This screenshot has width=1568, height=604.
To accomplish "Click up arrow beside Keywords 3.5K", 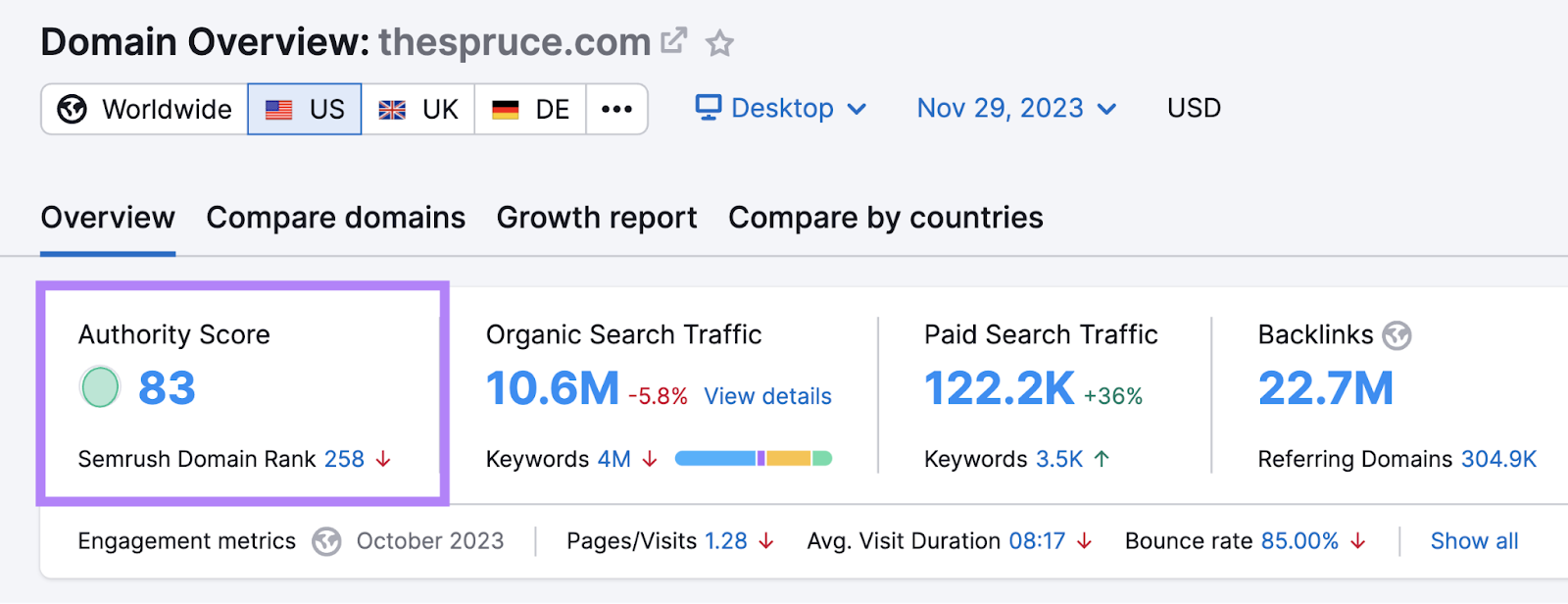I will (x=1102, y=459).
